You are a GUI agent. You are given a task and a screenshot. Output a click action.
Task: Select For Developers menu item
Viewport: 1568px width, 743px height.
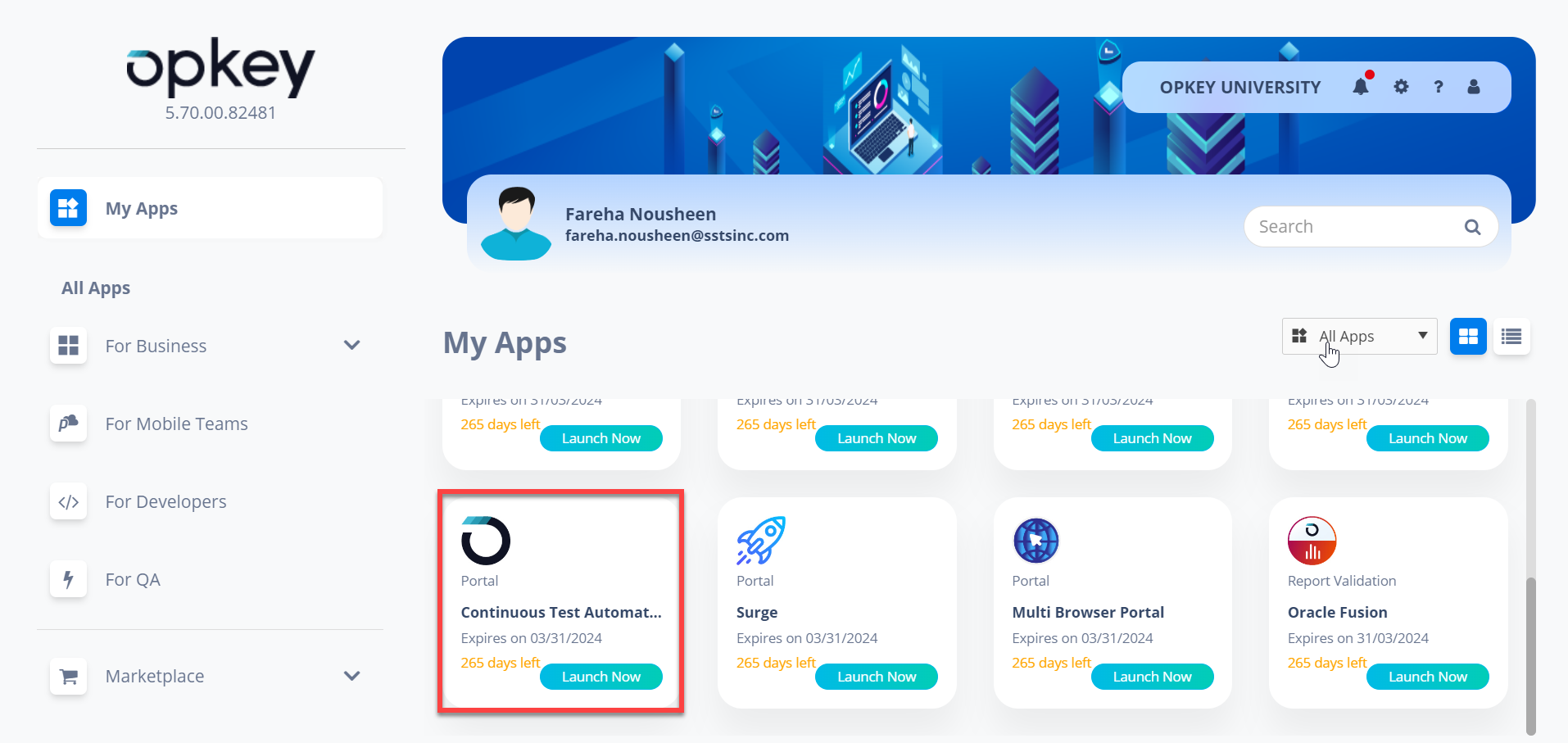[165, 501]
